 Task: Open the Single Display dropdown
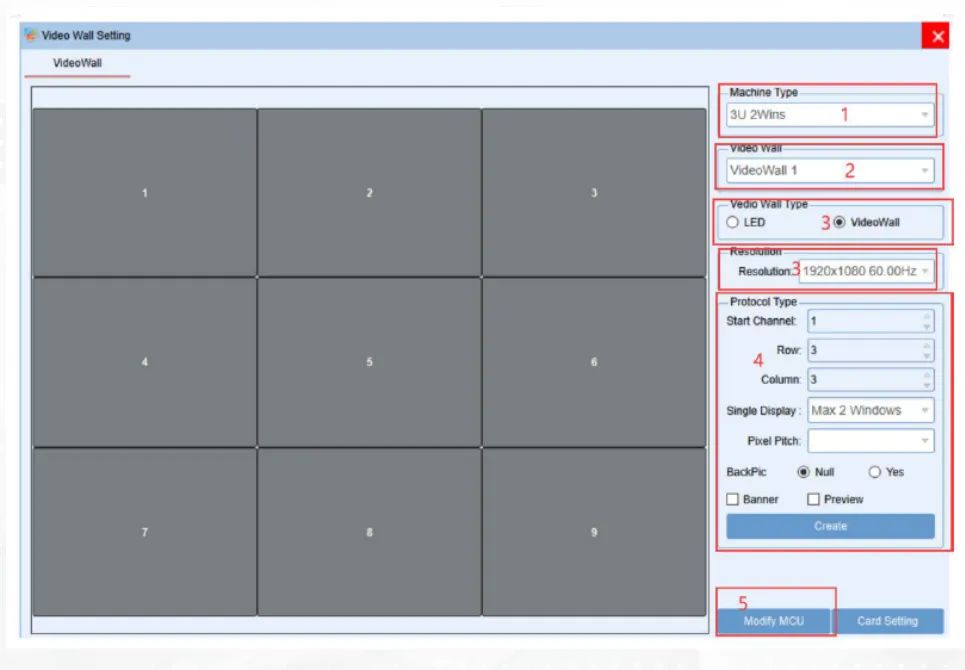pos(871,410)
